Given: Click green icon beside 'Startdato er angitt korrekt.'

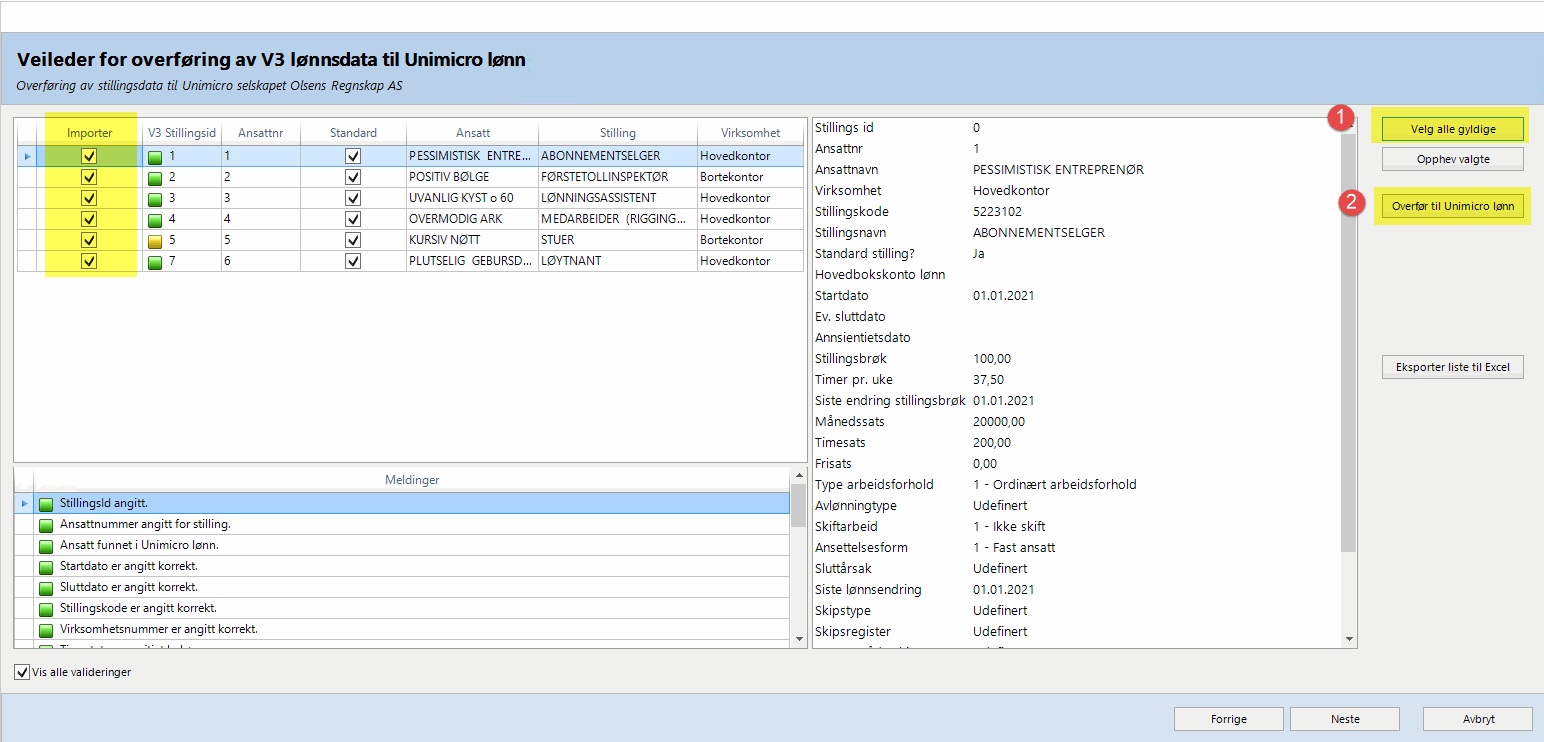Looking at the screenshot, I should 46,566.
